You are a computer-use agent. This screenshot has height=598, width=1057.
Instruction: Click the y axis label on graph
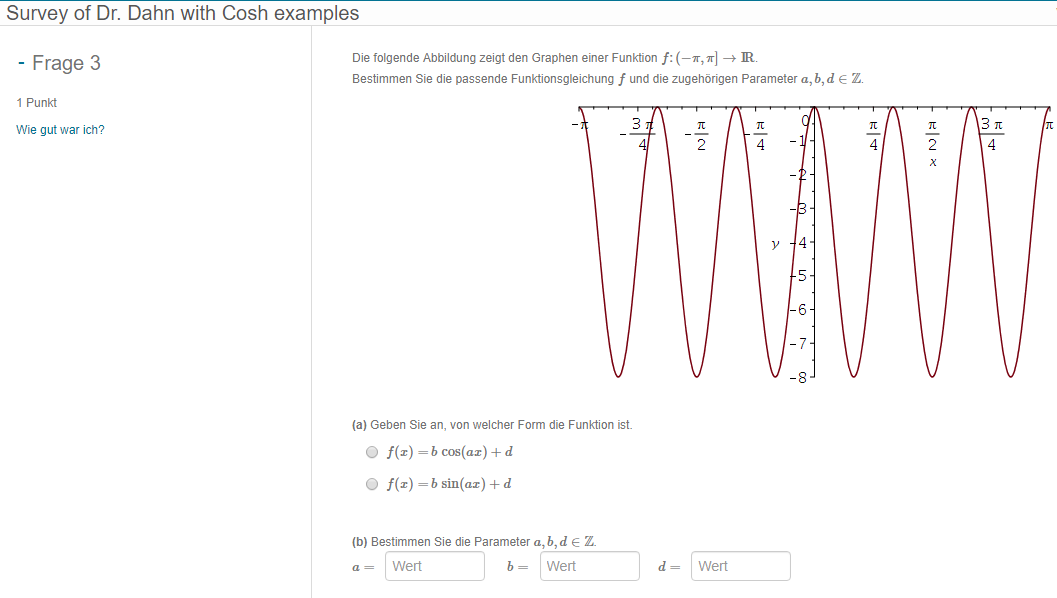pyautogui.click(x=775, y=242)
